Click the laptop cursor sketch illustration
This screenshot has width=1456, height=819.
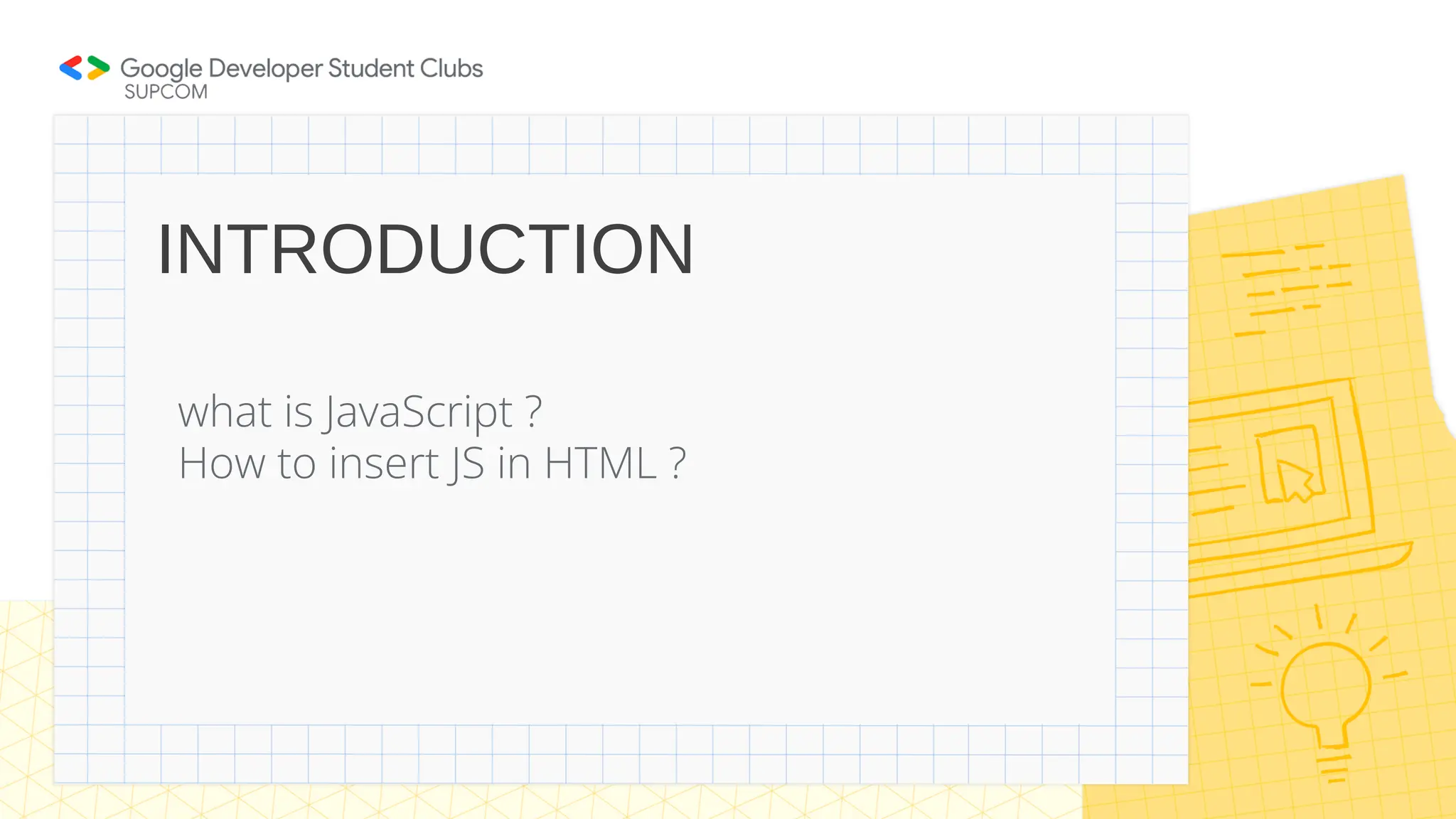(x=1301, y=488)
